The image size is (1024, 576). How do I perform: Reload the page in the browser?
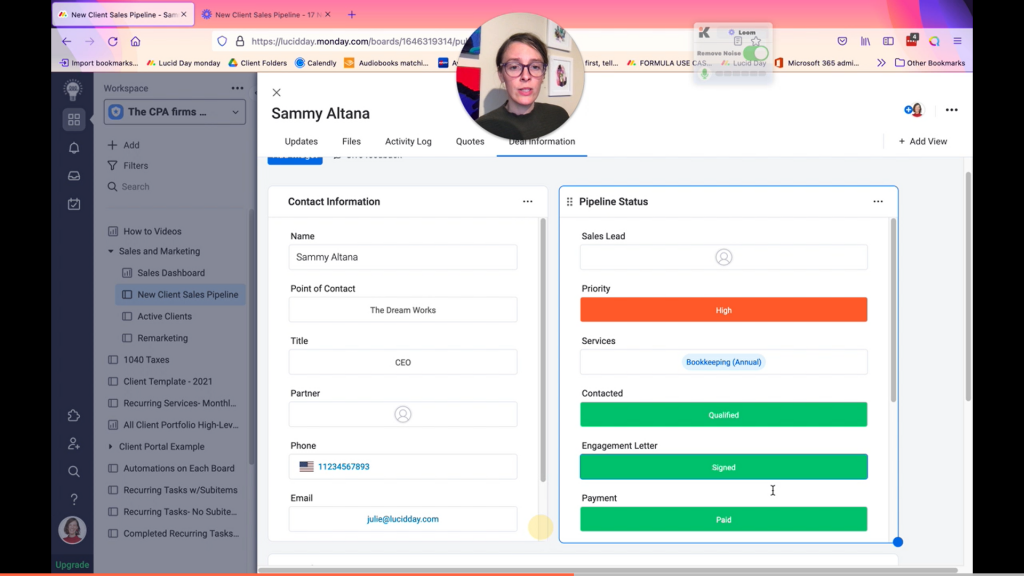pos(113,41)
